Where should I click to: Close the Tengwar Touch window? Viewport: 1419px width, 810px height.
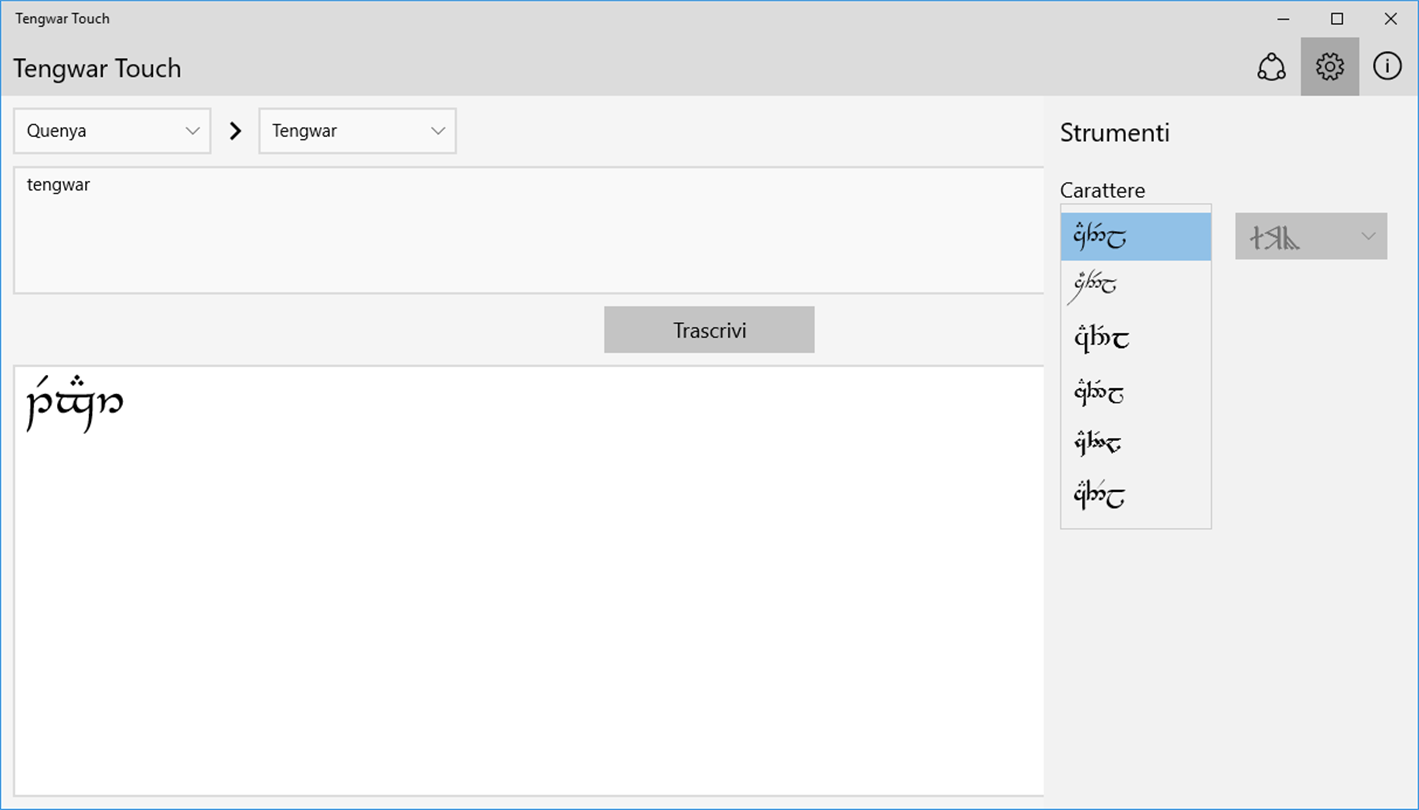coord(1390,19)
